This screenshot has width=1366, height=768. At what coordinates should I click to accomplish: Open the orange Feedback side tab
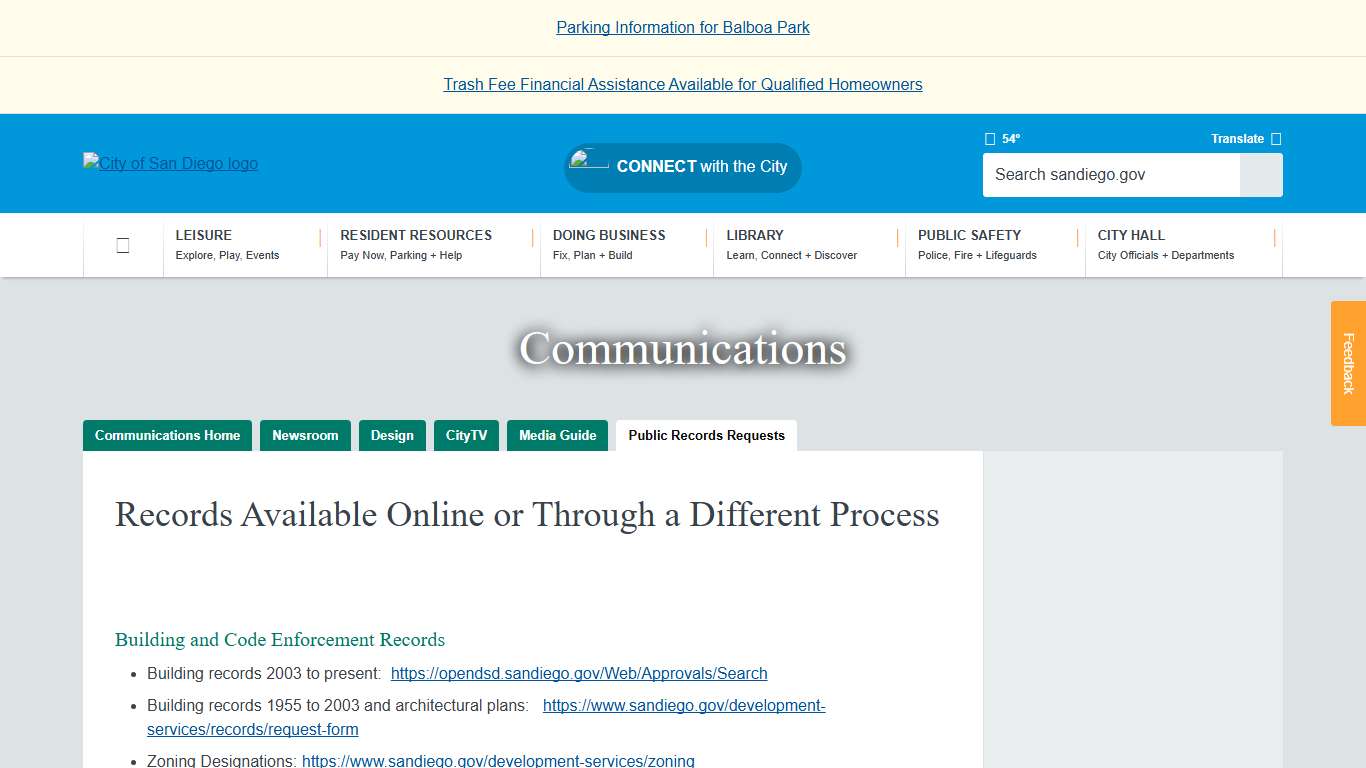(1349, 364)
